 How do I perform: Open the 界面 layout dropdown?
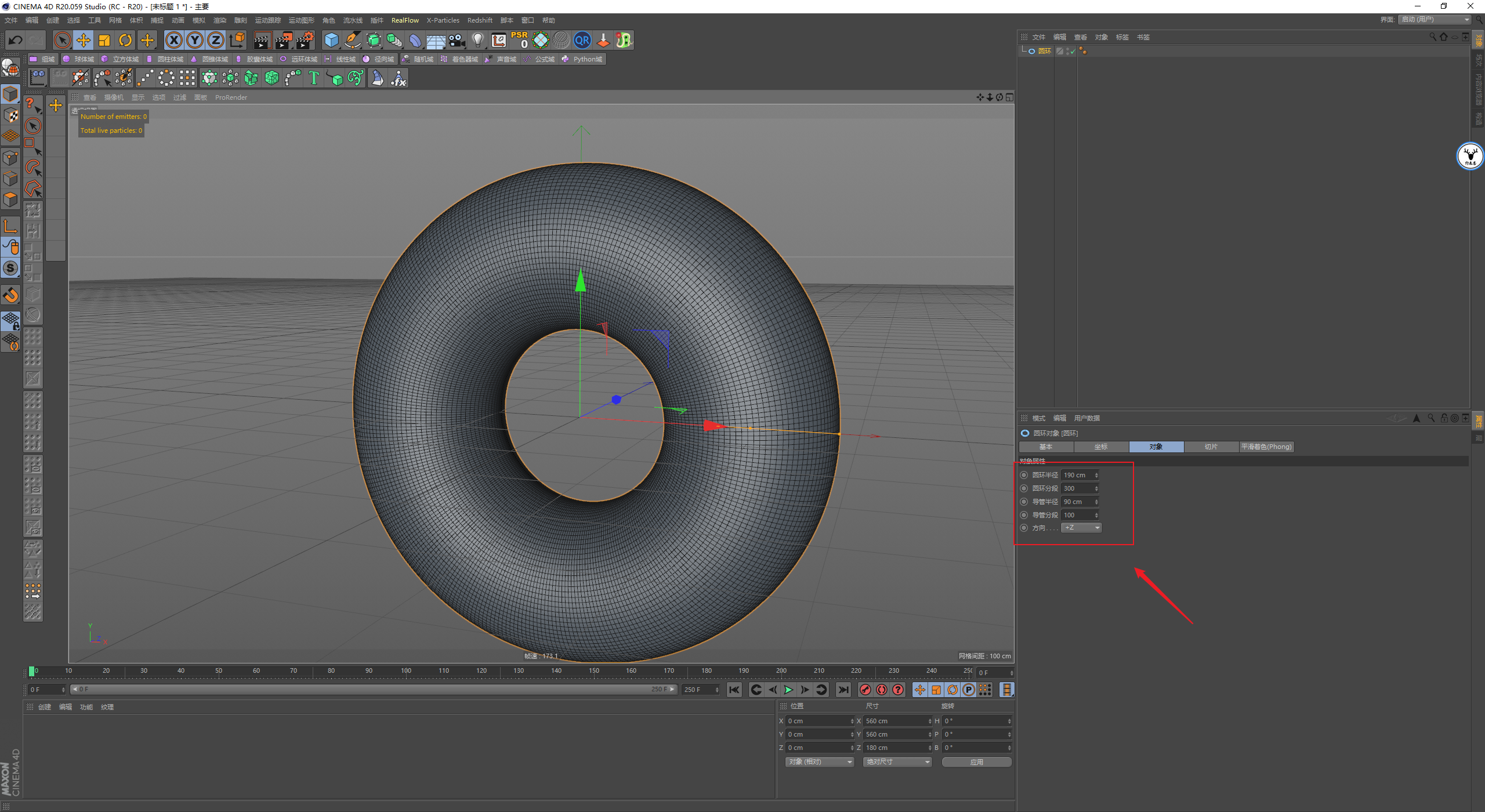click(1435, 20)
